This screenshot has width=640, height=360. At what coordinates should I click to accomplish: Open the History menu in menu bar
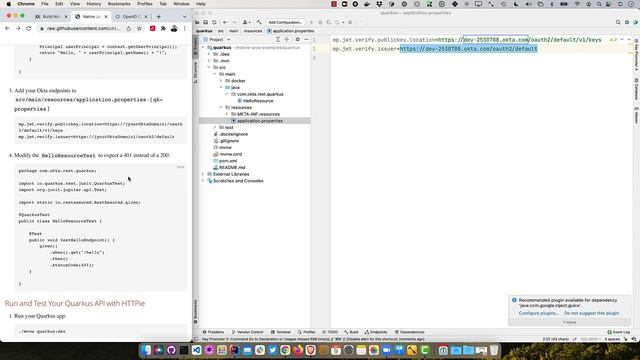[93, 4]
